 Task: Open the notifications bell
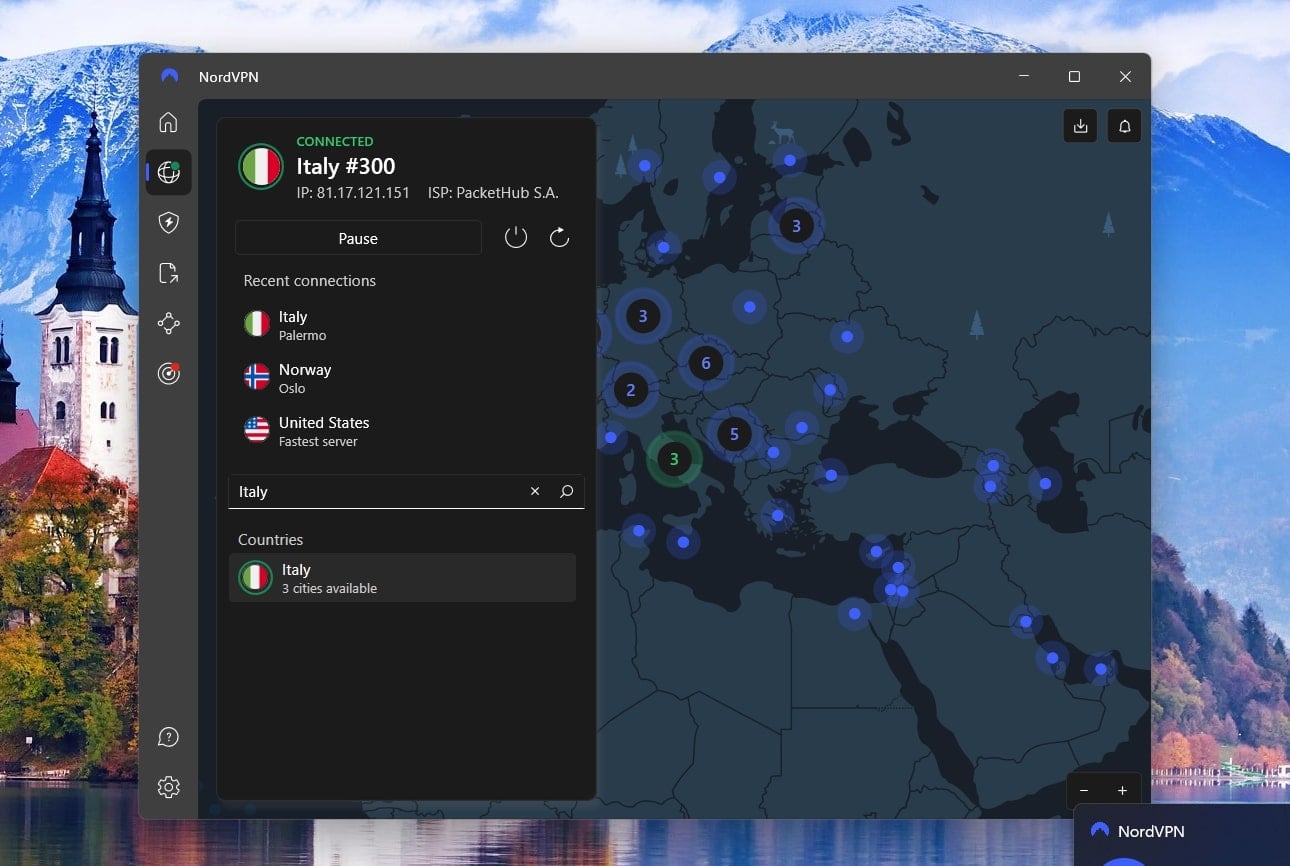point(1124,126)
